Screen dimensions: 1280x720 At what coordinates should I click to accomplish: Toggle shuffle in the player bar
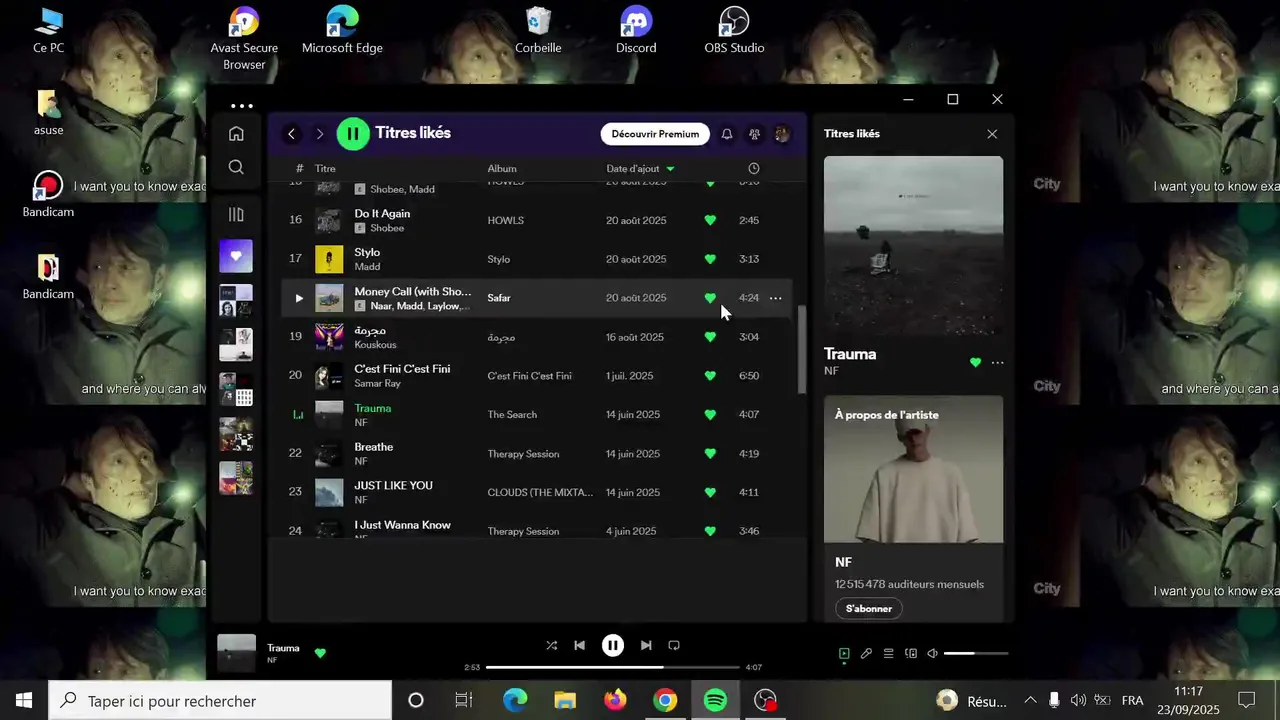pos(551,646)
